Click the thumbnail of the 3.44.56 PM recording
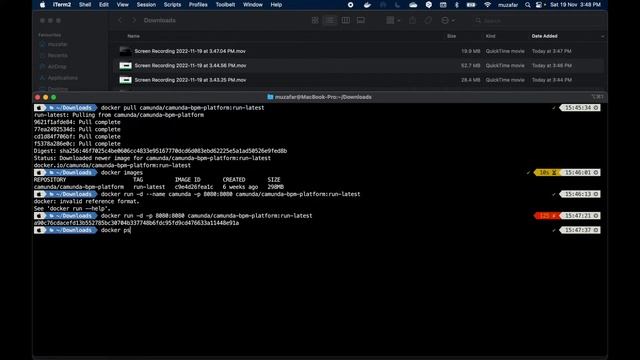Image resolution: width=640 pixels, height=360 pixels. (x=125, y=65)
